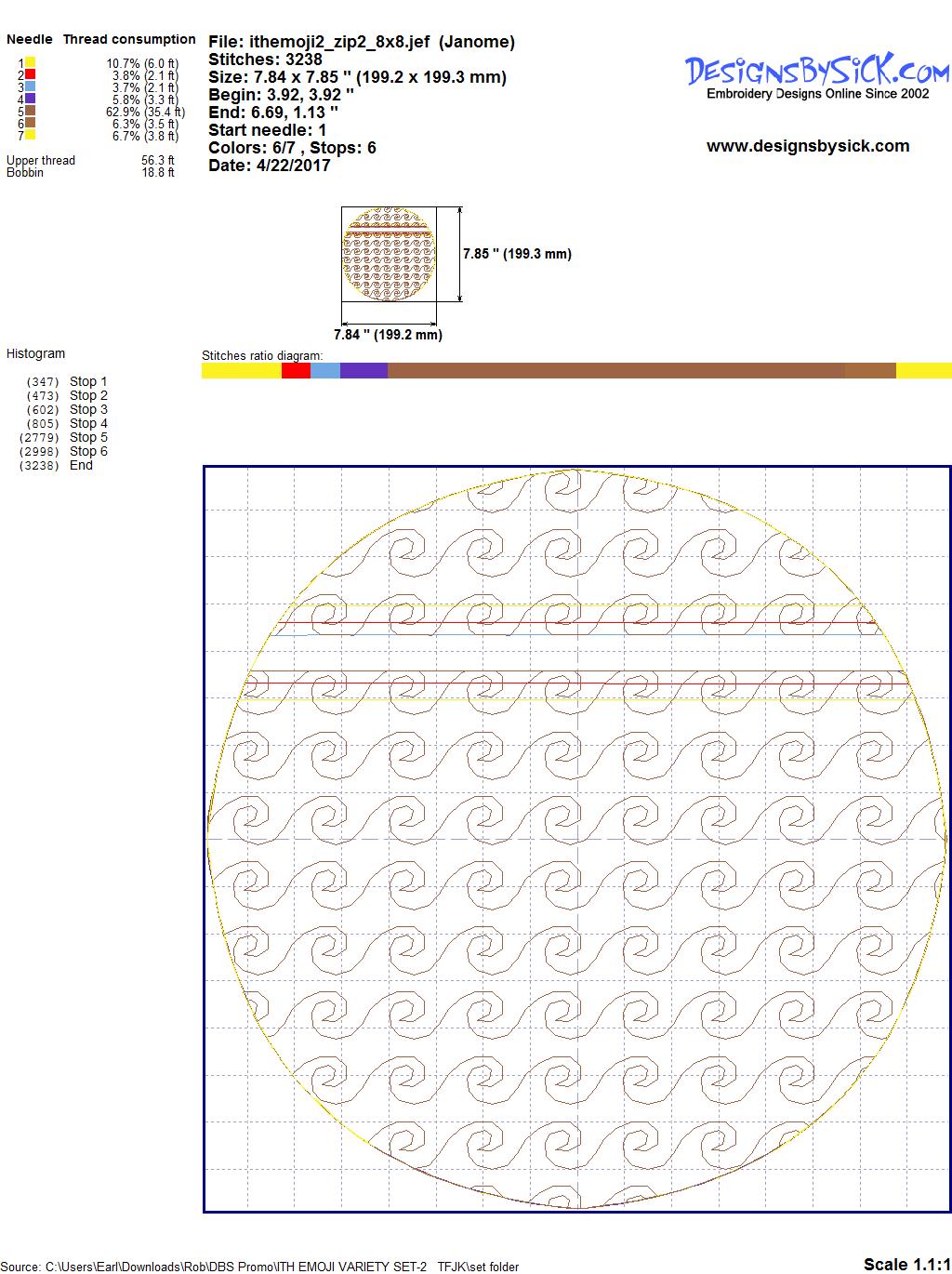Viewport: 952px width, 1274px height.
Task: Click the Thread consumption column header
Action: click(129, 39)
